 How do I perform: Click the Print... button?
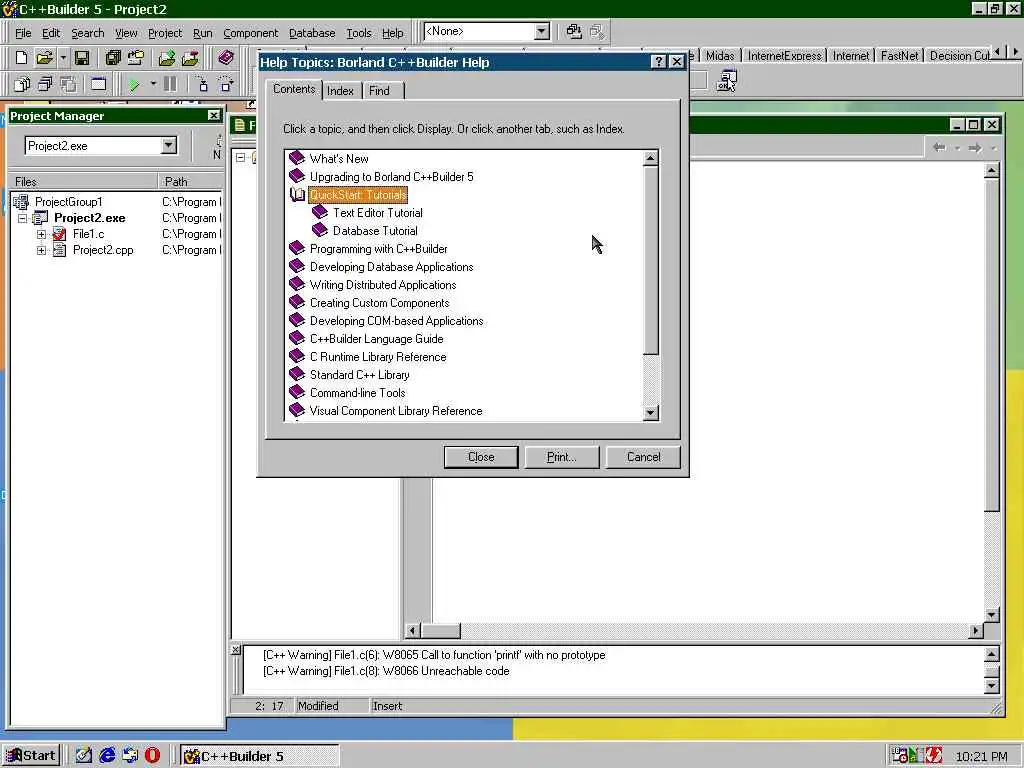(x=562, y=457)
